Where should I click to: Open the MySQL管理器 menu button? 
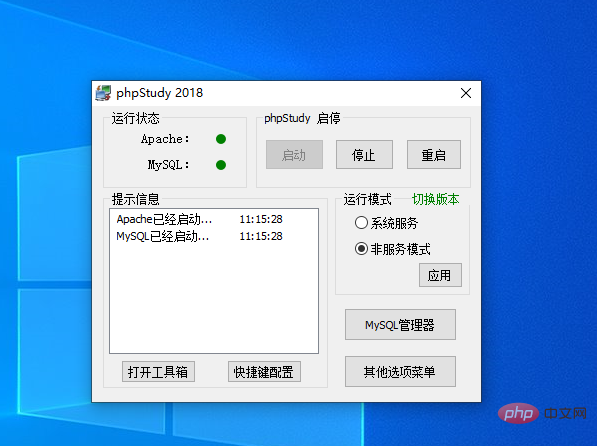[400, 325]
